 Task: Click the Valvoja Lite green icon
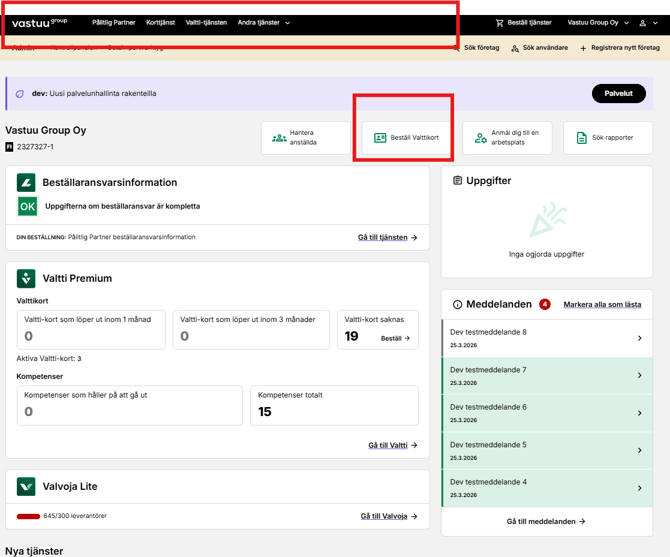[x=26, y=487]
